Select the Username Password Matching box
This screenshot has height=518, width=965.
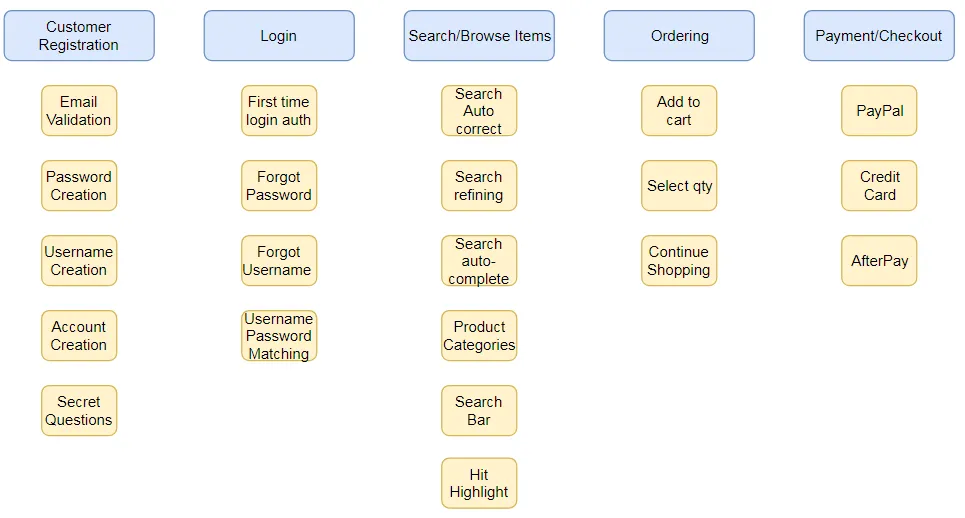click(279, 336)
